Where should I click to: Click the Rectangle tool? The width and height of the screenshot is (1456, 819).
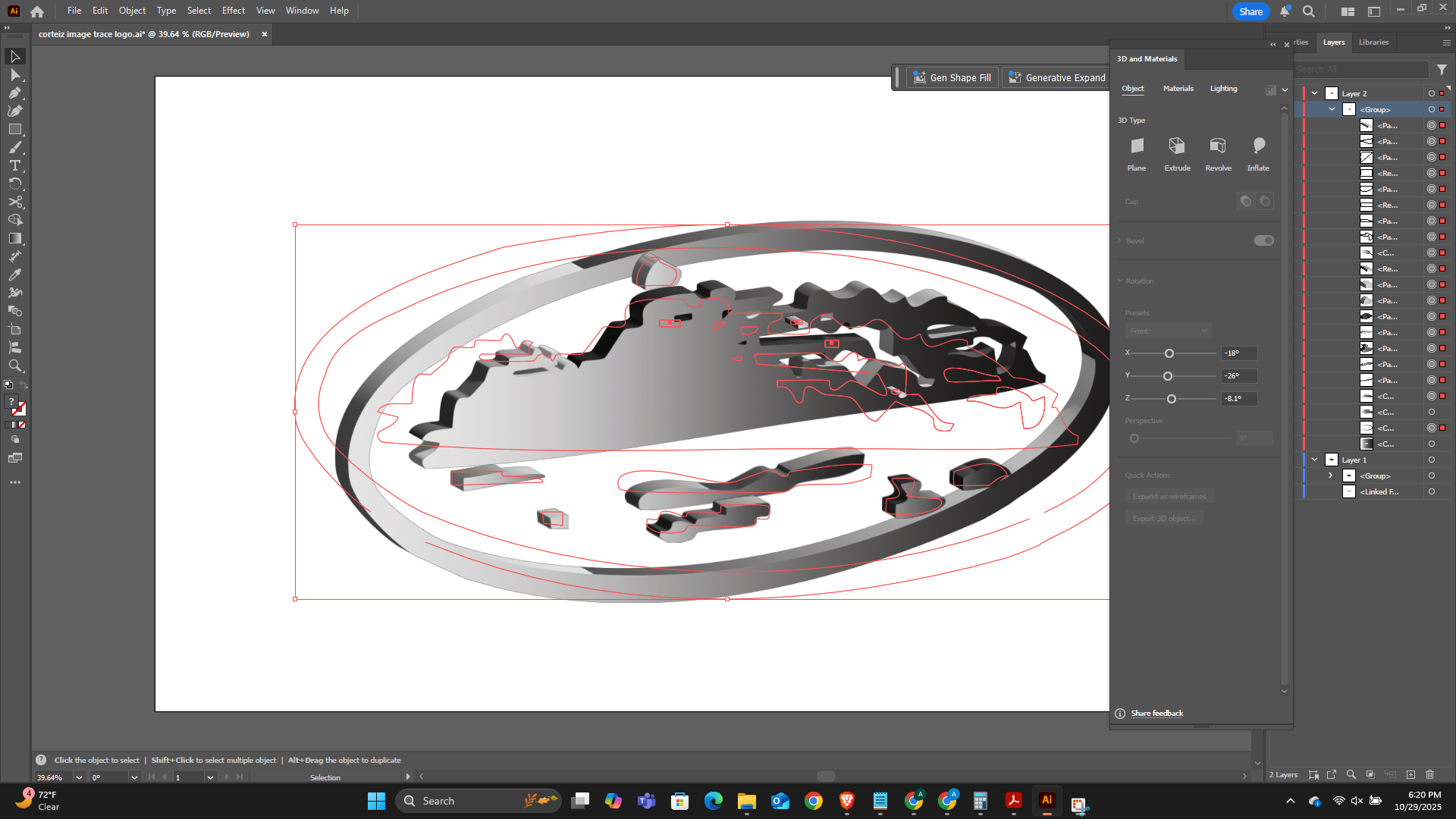(x=14, y=129)
